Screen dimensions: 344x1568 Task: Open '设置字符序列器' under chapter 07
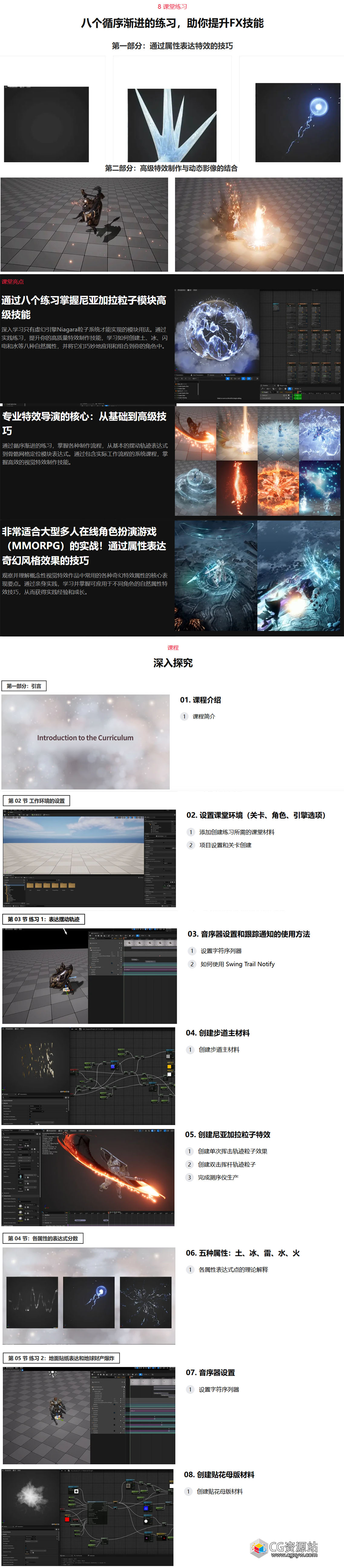pos(218,1390)
